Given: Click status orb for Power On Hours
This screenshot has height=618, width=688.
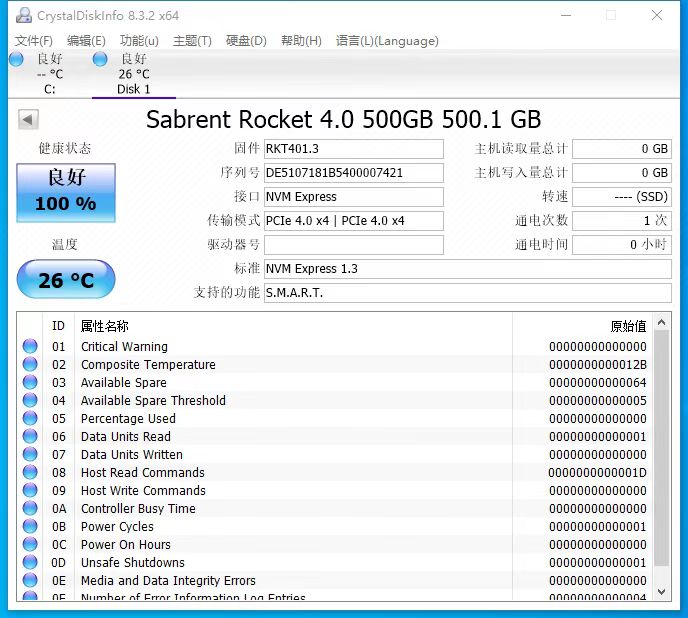Looking at the screenshot, I should [30, 544].
